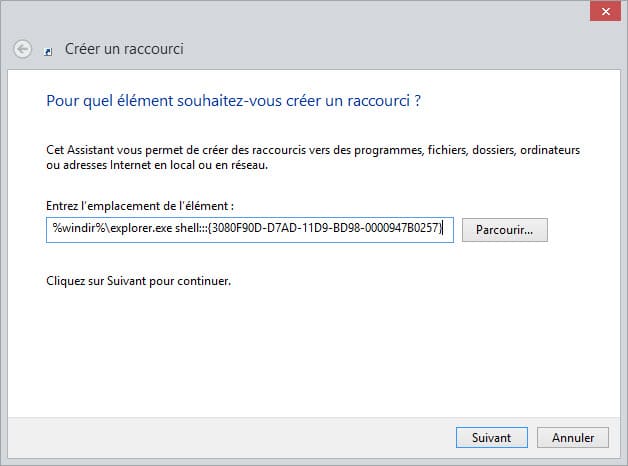Click Cliquez sur Suivant pour continuer text
The width and height of the screenshot is (628, 466).
pyautogui.click(x=139, y=281)
